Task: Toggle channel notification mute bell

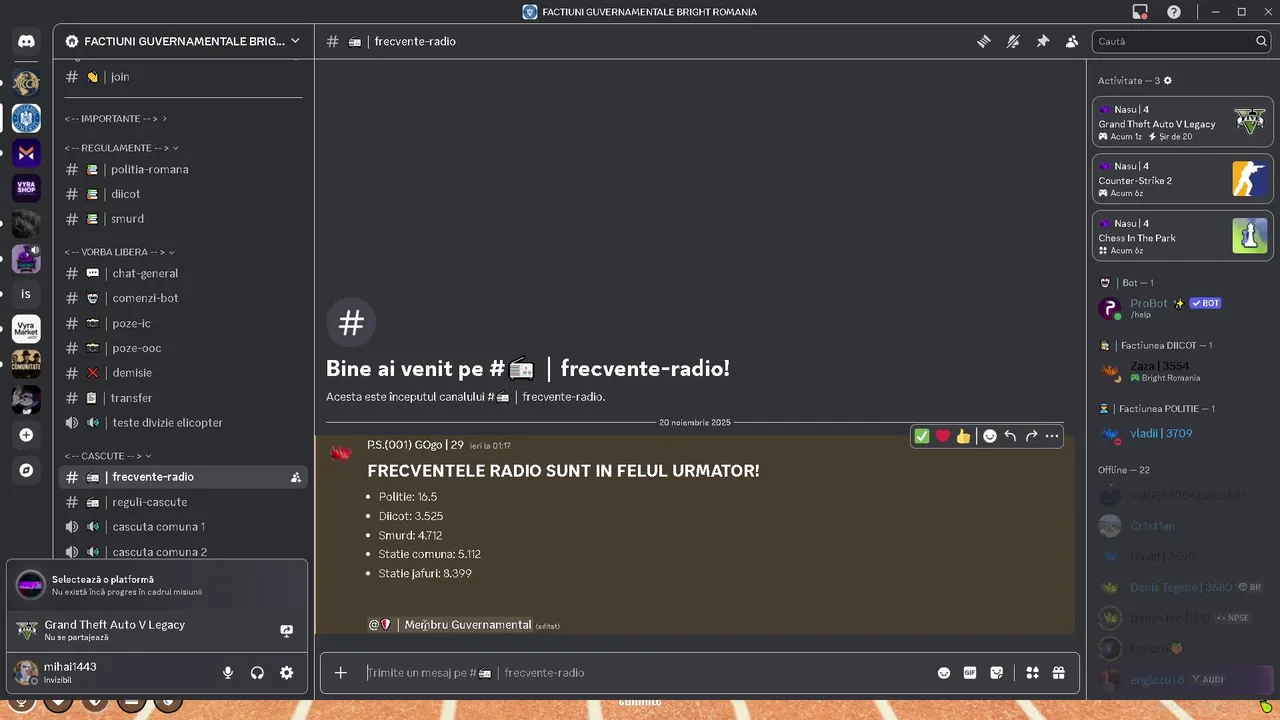Action: pyautogui.click(x=1013, y=41)
